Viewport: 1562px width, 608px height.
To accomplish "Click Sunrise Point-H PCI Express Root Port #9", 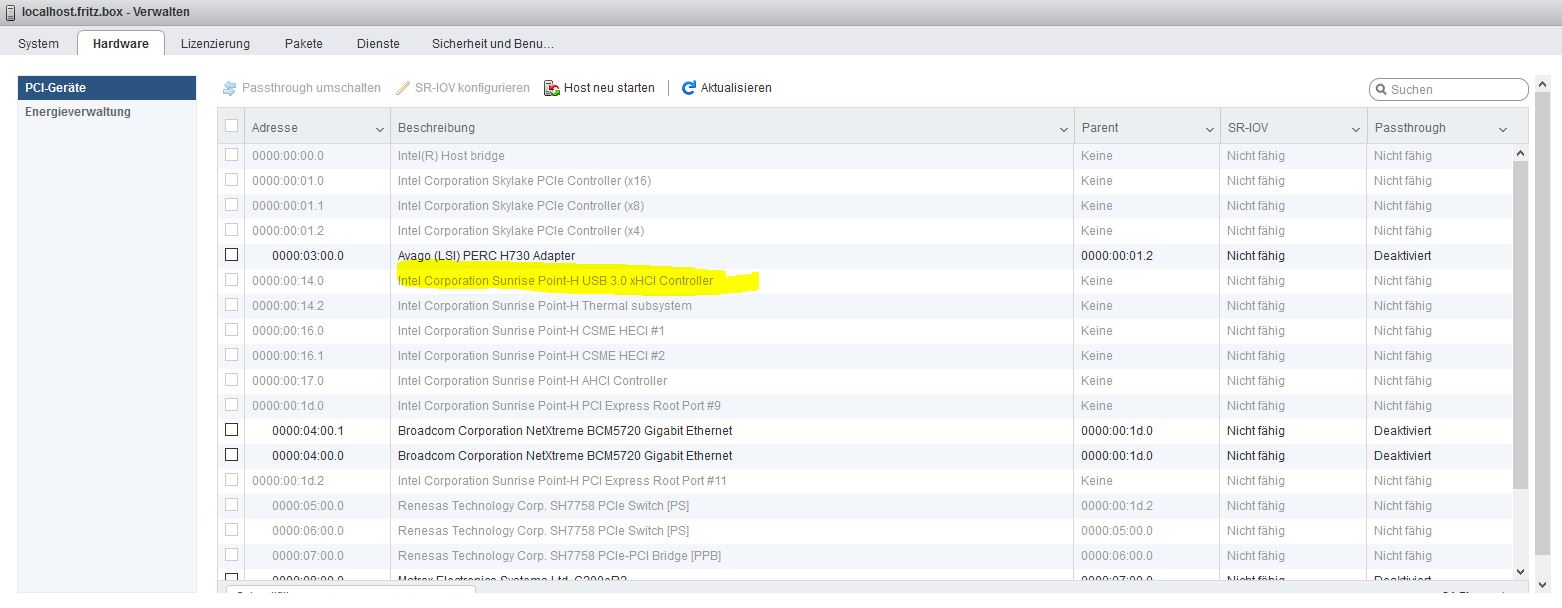I will [x=559, y=406].
